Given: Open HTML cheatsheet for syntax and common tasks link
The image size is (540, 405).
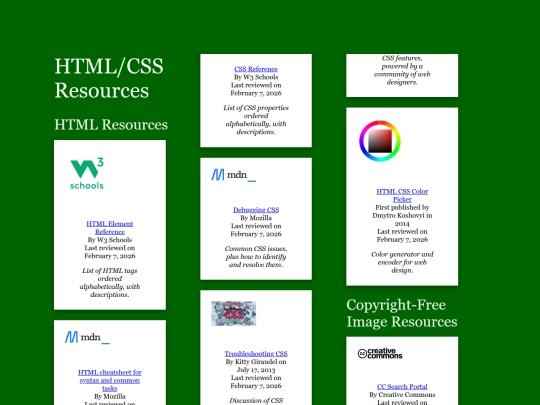Looking at the screenshot, I should (110, 380).
